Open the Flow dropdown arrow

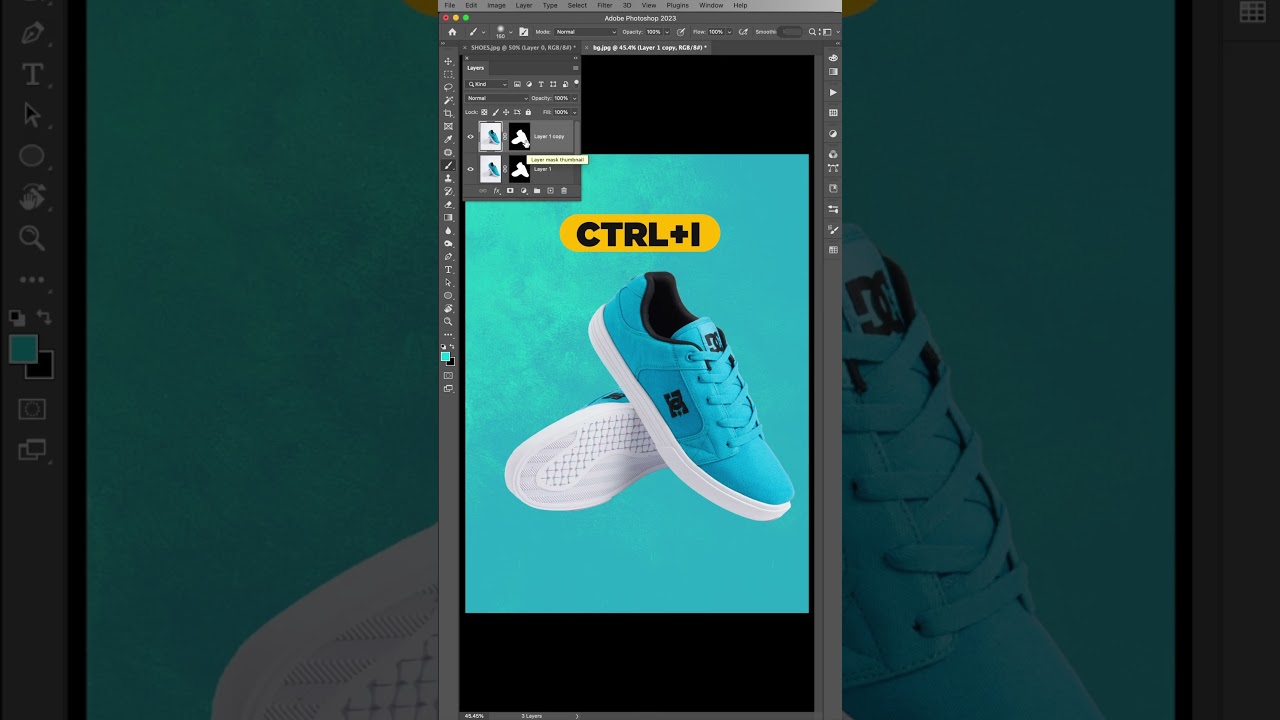point(729,32)
